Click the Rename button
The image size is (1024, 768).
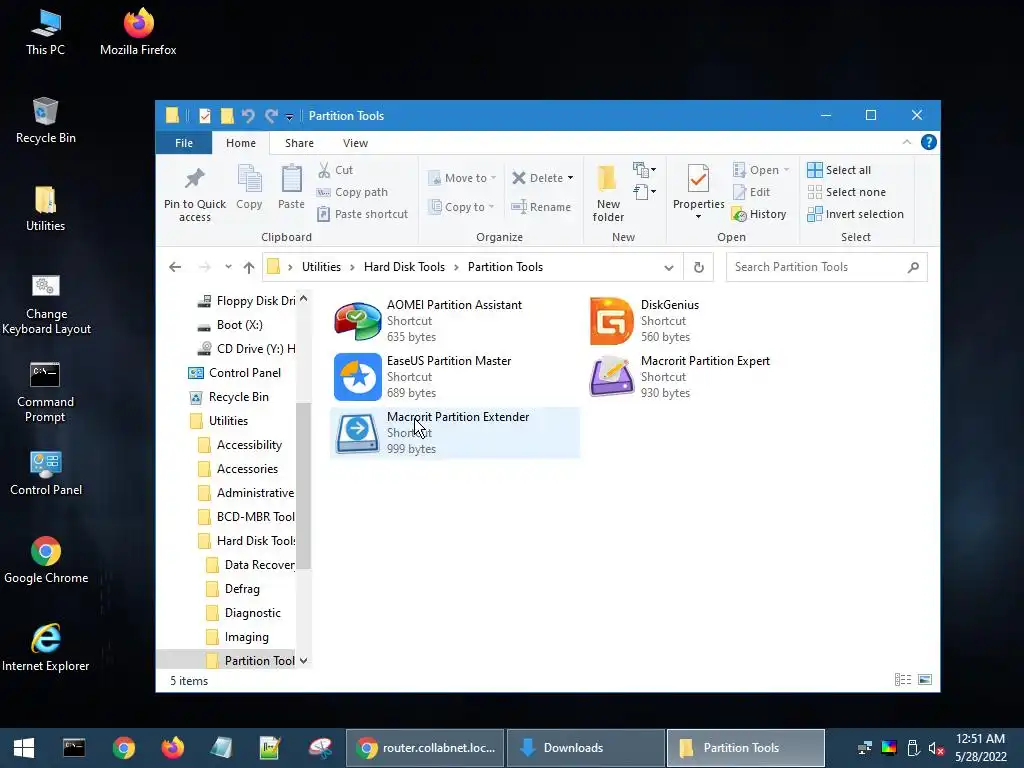pyautogui.click(x=541, y=207)
